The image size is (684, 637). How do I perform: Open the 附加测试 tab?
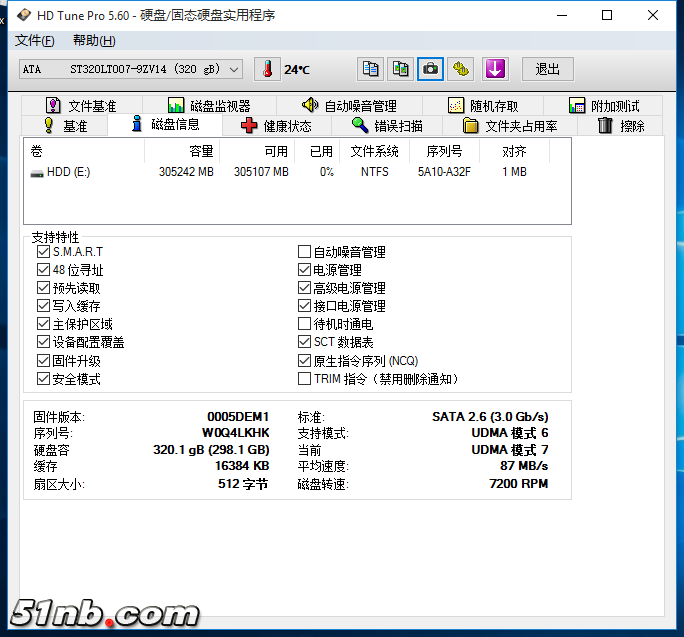(604, 106)
